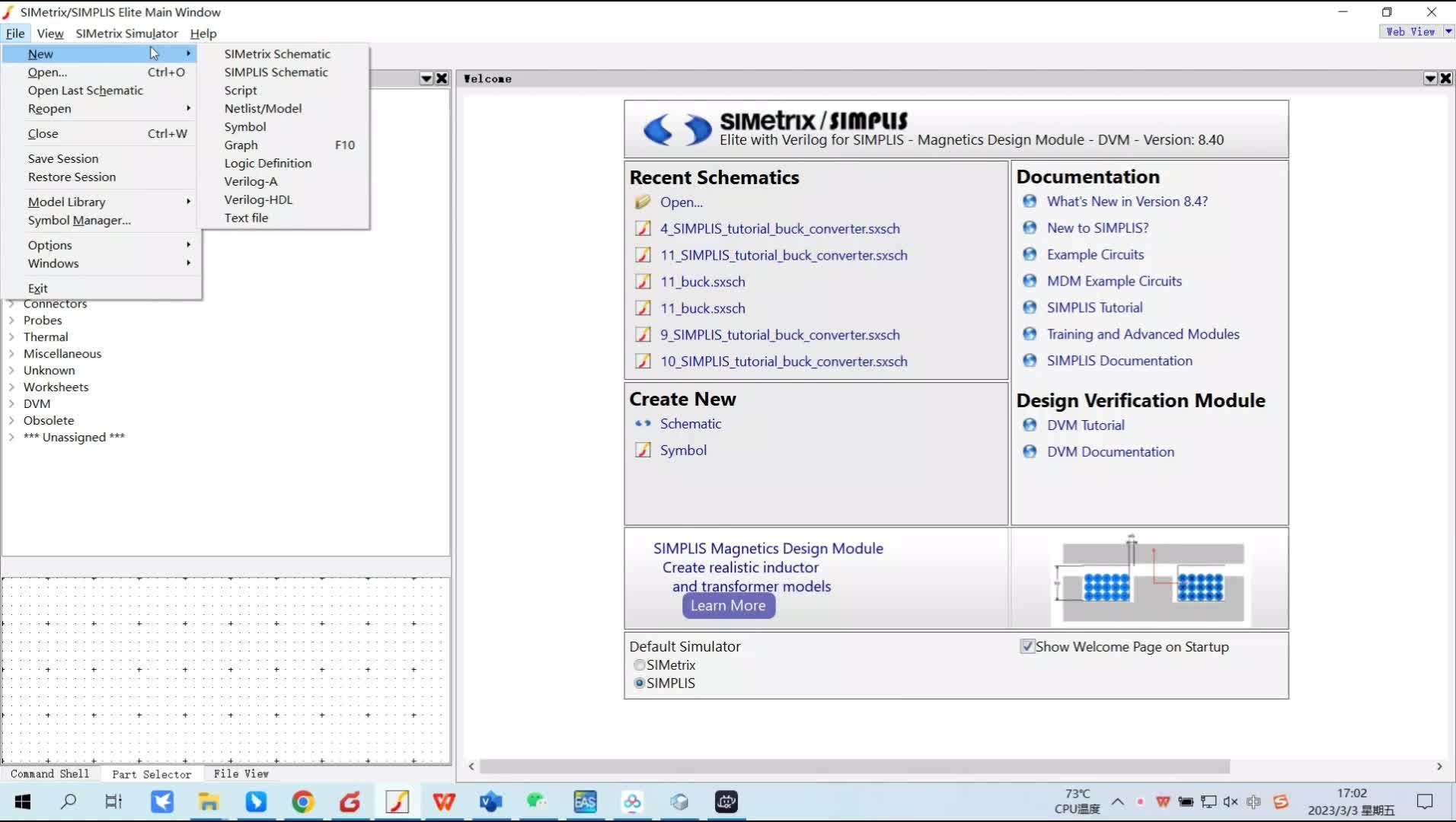The width and height of the screenshot is (1456, 822).
Task: Select SIMetrix as default simulator
Action: coord(640,665)
